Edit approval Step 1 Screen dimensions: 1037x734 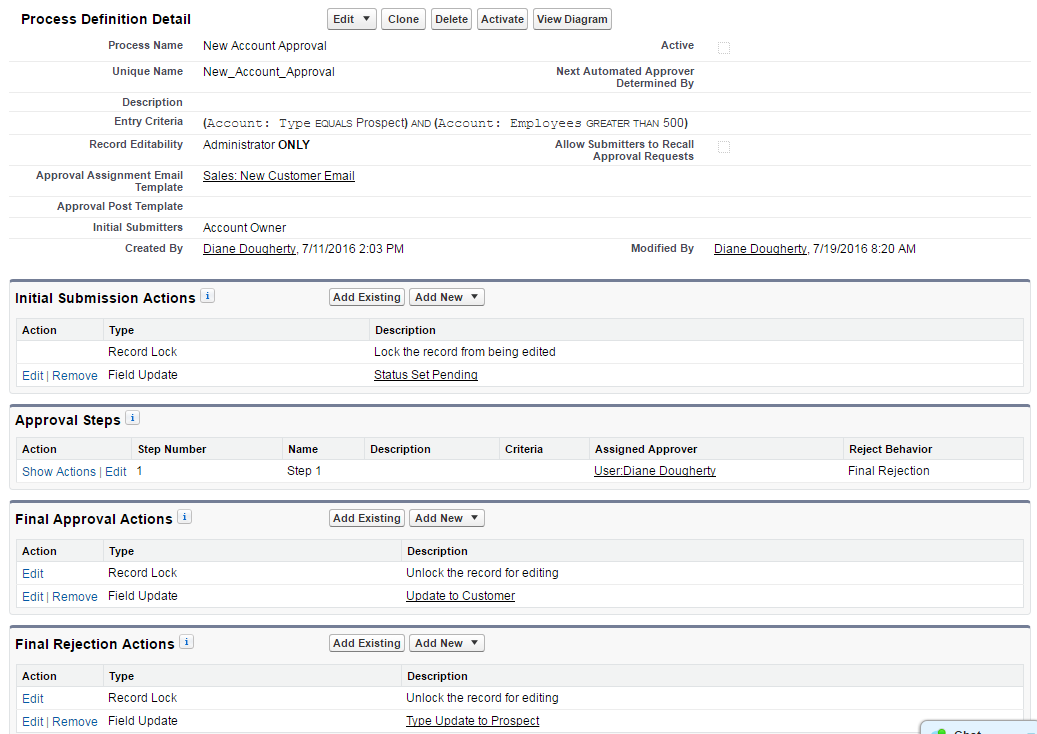[x=116, y=471]
